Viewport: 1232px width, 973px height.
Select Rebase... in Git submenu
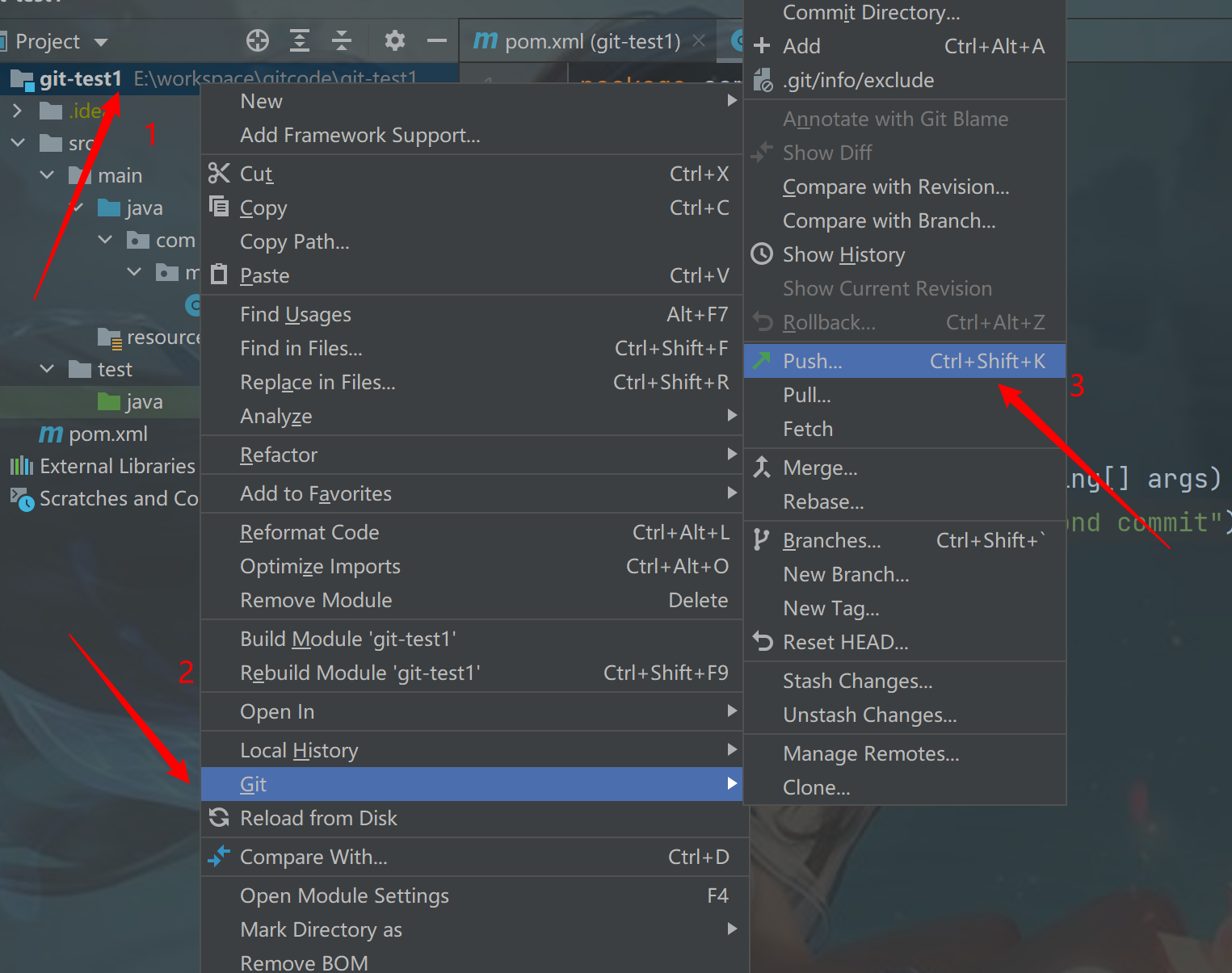[905, 501]
